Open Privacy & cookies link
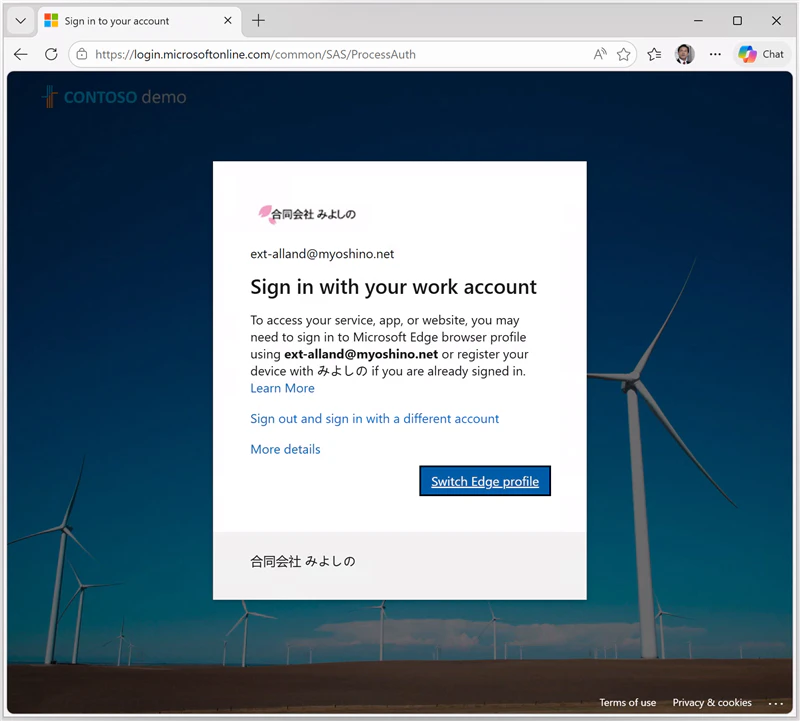This screenshot has width=800, height=721. tap(712, 703)
